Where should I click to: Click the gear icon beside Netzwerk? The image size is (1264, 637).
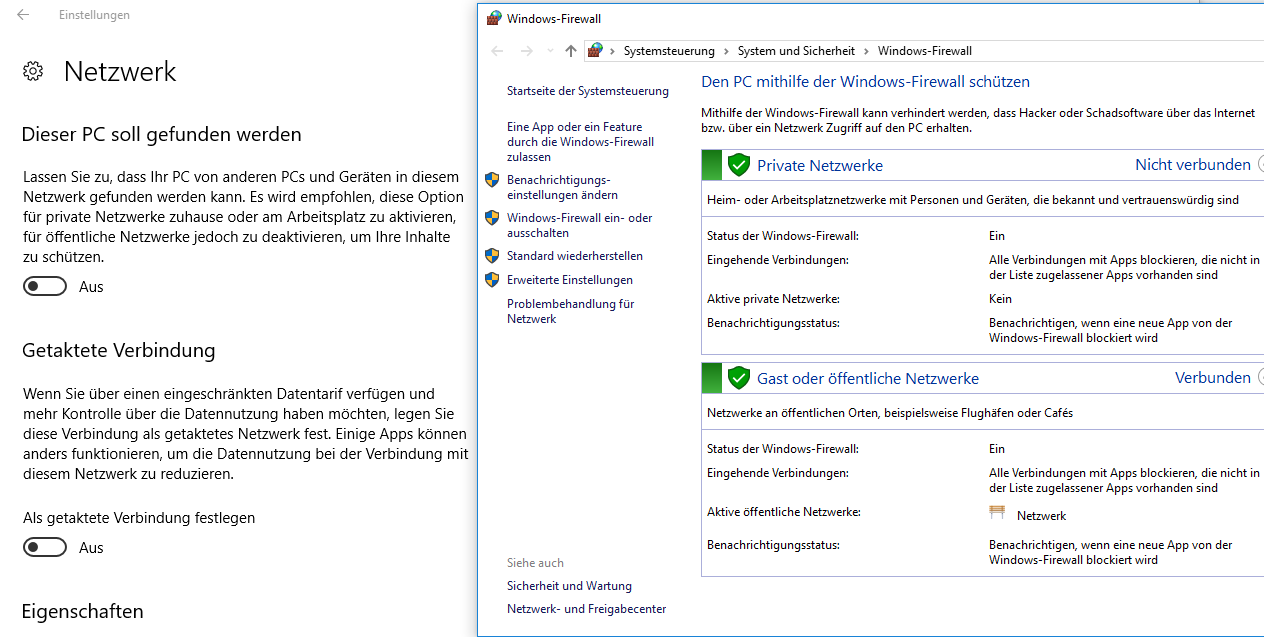(33, 71)
